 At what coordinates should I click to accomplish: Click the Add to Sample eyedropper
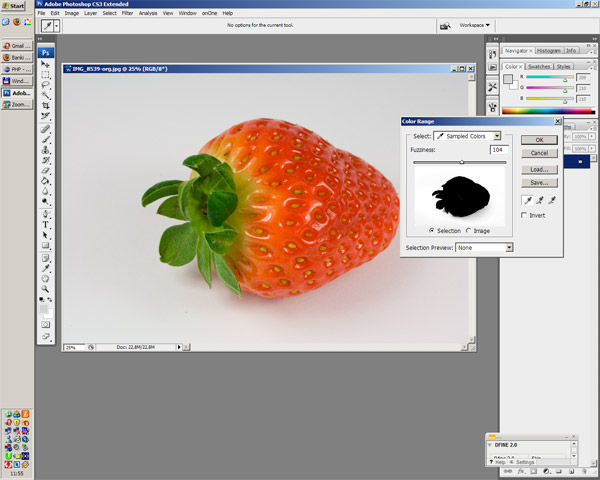point(541,200)
